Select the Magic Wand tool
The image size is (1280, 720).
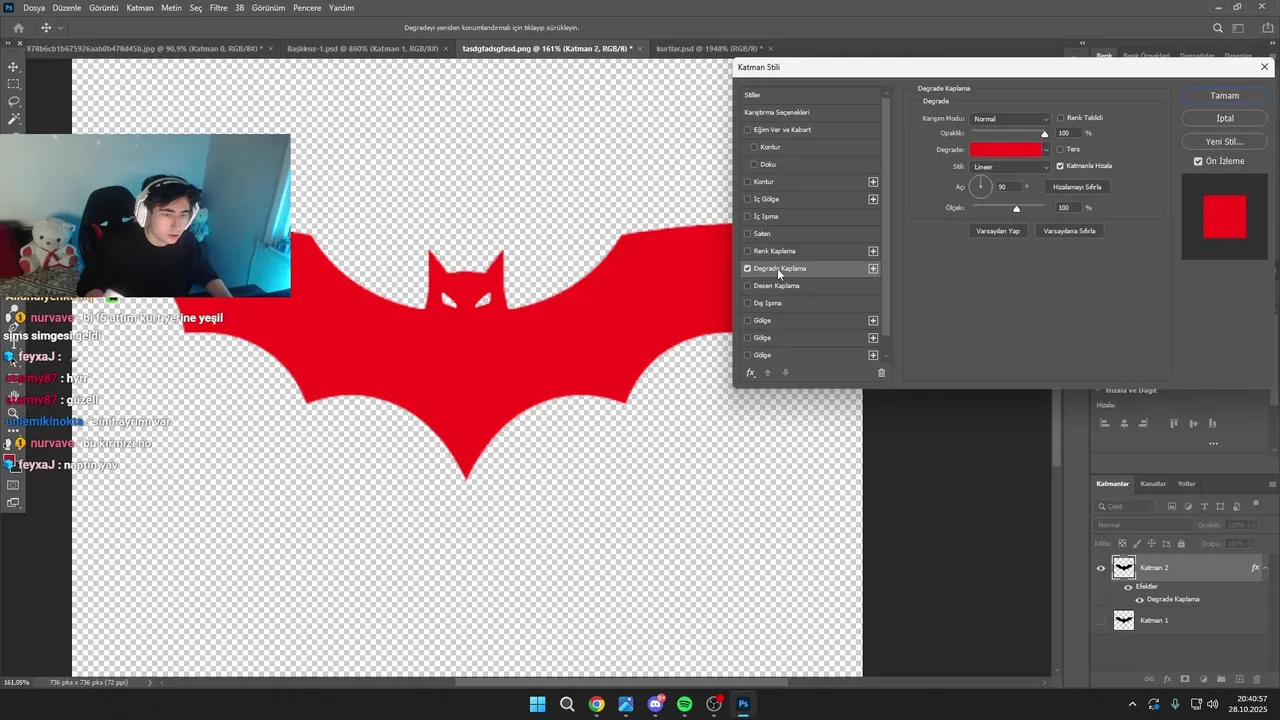coord(13,118)
